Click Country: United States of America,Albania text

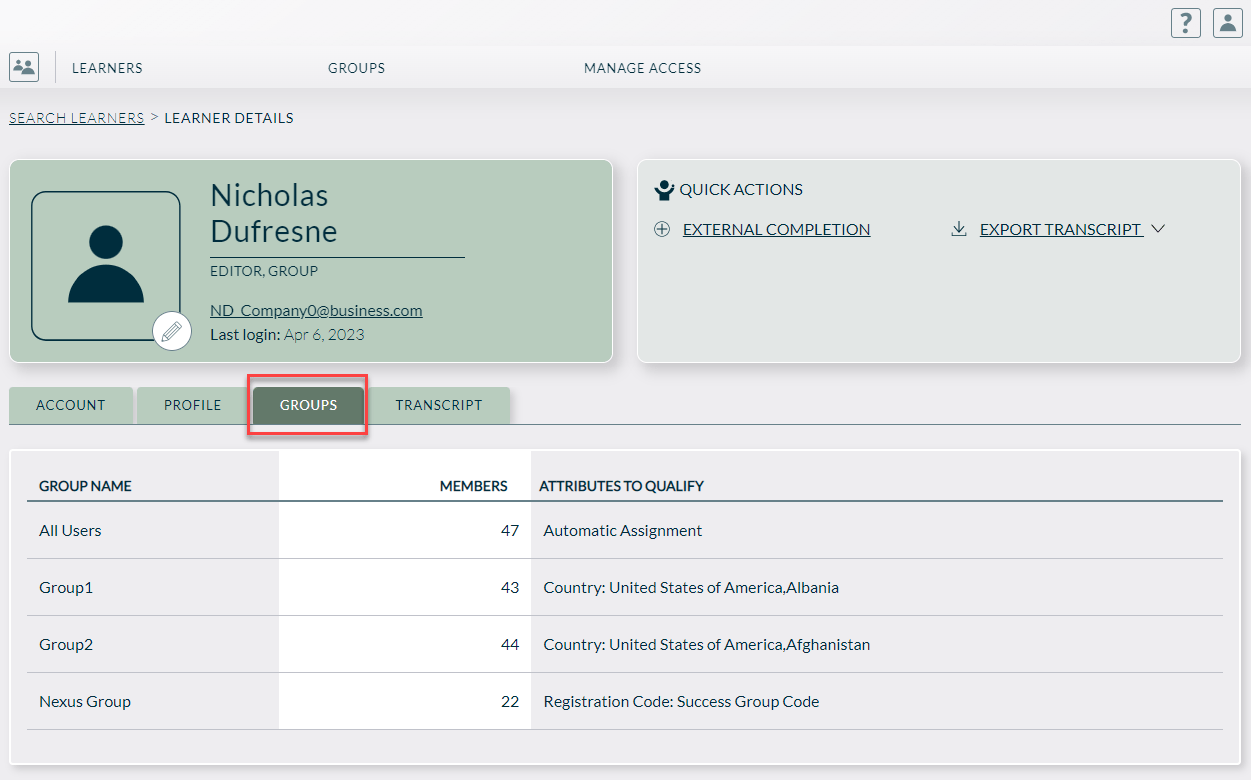[691, 587]
